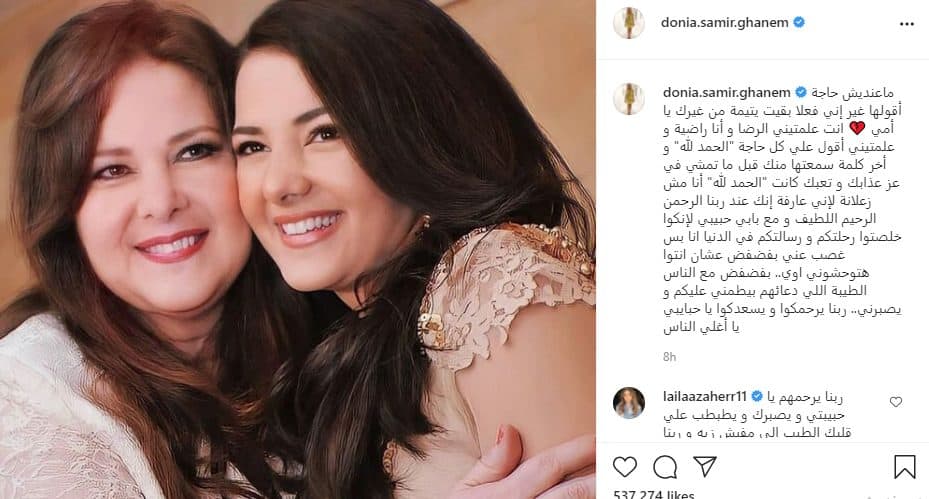Like lailaazaherr11's comment with the small heart

[895, 402]
